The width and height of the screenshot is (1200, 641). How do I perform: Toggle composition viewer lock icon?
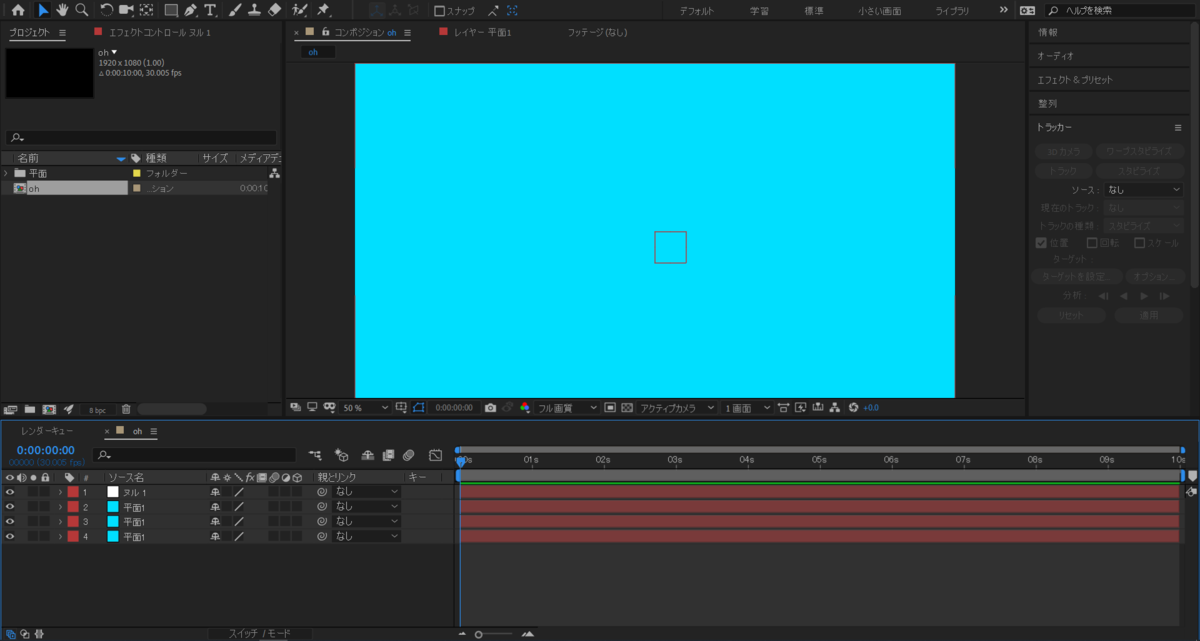coord(325,32)
